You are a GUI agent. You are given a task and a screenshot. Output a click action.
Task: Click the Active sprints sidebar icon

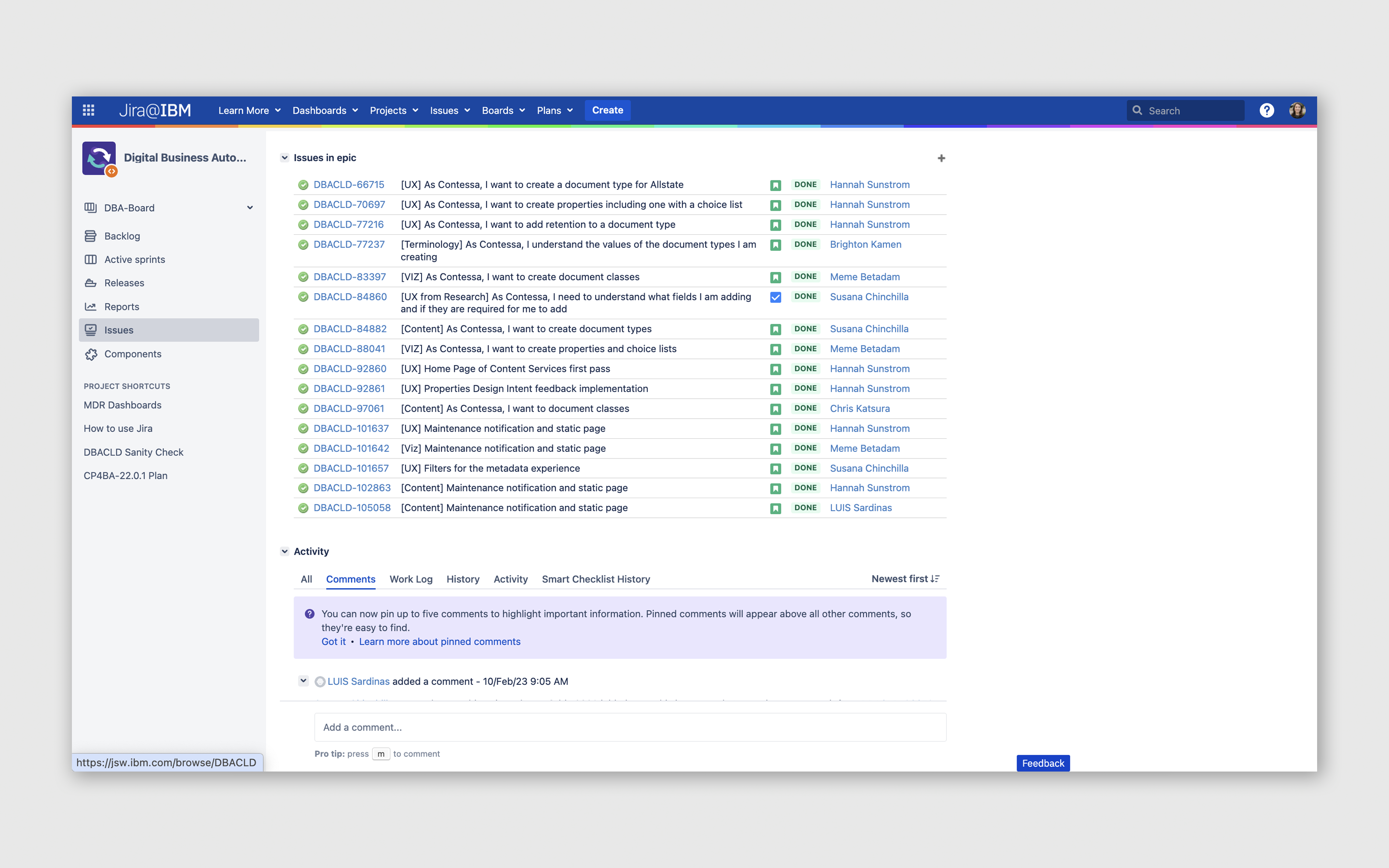(x=90, y=259)
